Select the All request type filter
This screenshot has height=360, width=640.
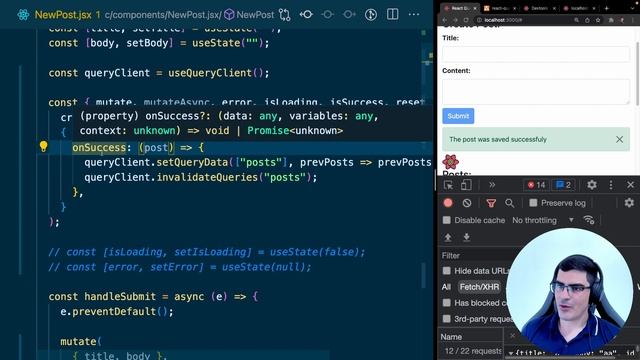pyautogui.click(x=446, y=287)
